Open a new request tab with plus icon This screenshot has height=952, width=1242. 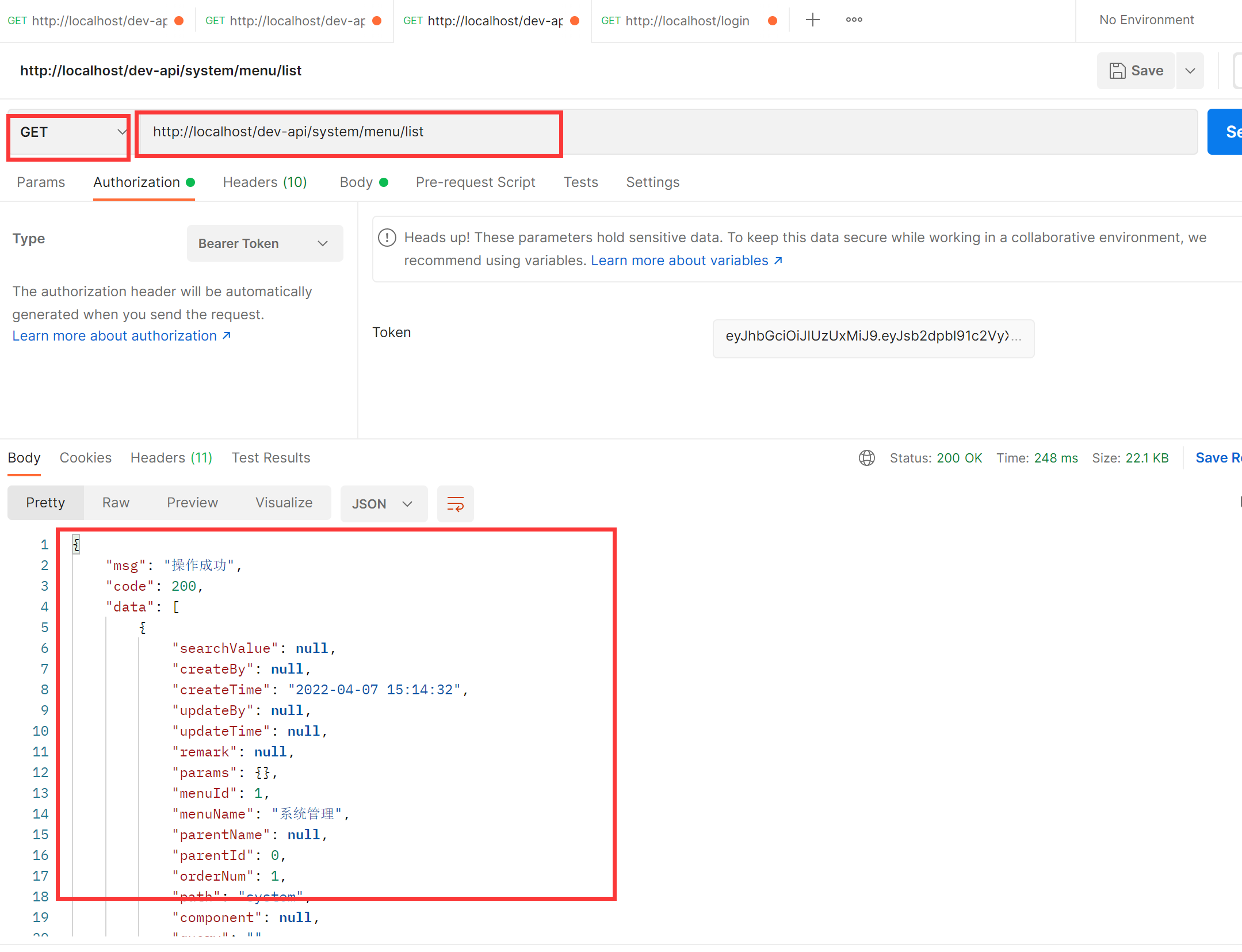(x=812, y=20)
